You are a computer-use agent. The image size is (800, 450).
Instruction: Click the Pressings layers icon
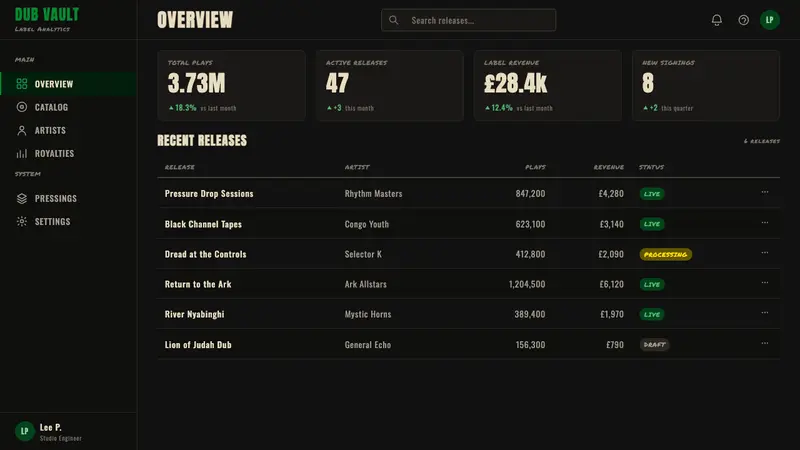(x=21, y=198)
